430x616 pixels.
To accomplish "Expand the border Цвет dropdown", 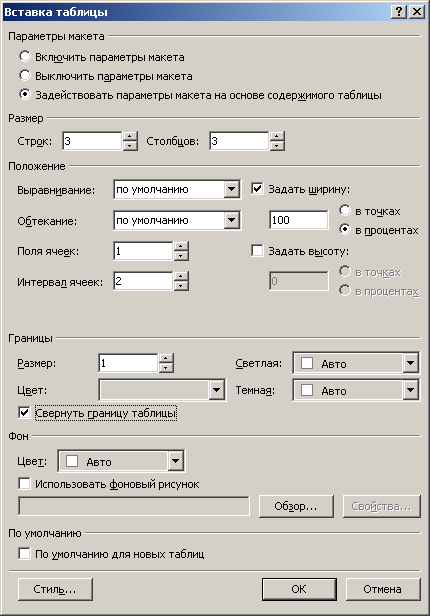I will click(216, 390).
